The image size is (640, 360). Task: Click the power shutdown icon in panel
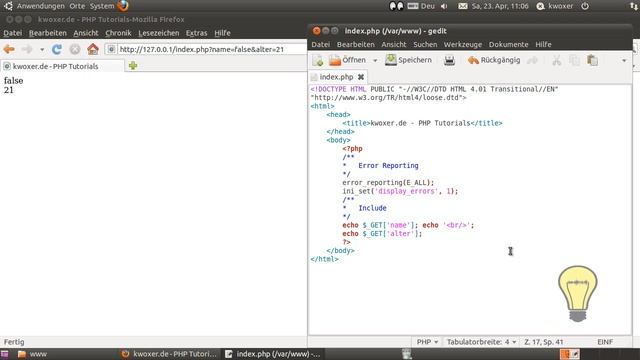click(585, 6)
